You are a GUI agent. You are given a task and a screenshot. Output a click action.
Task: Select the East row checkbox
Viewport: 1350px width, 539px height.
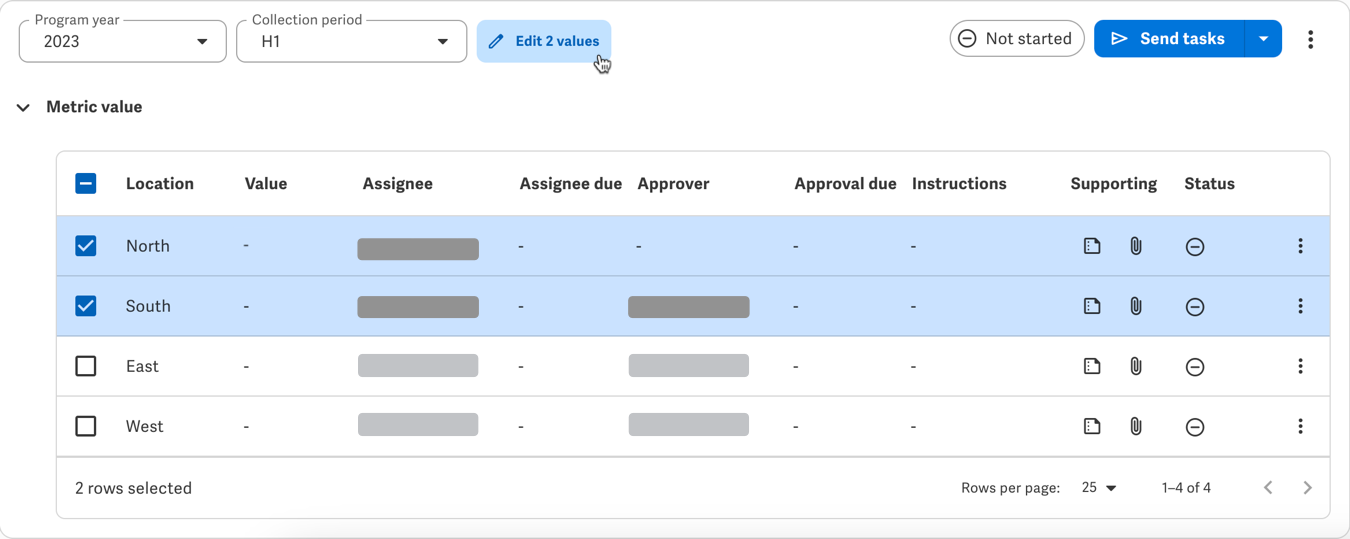[x=86, y=366]
